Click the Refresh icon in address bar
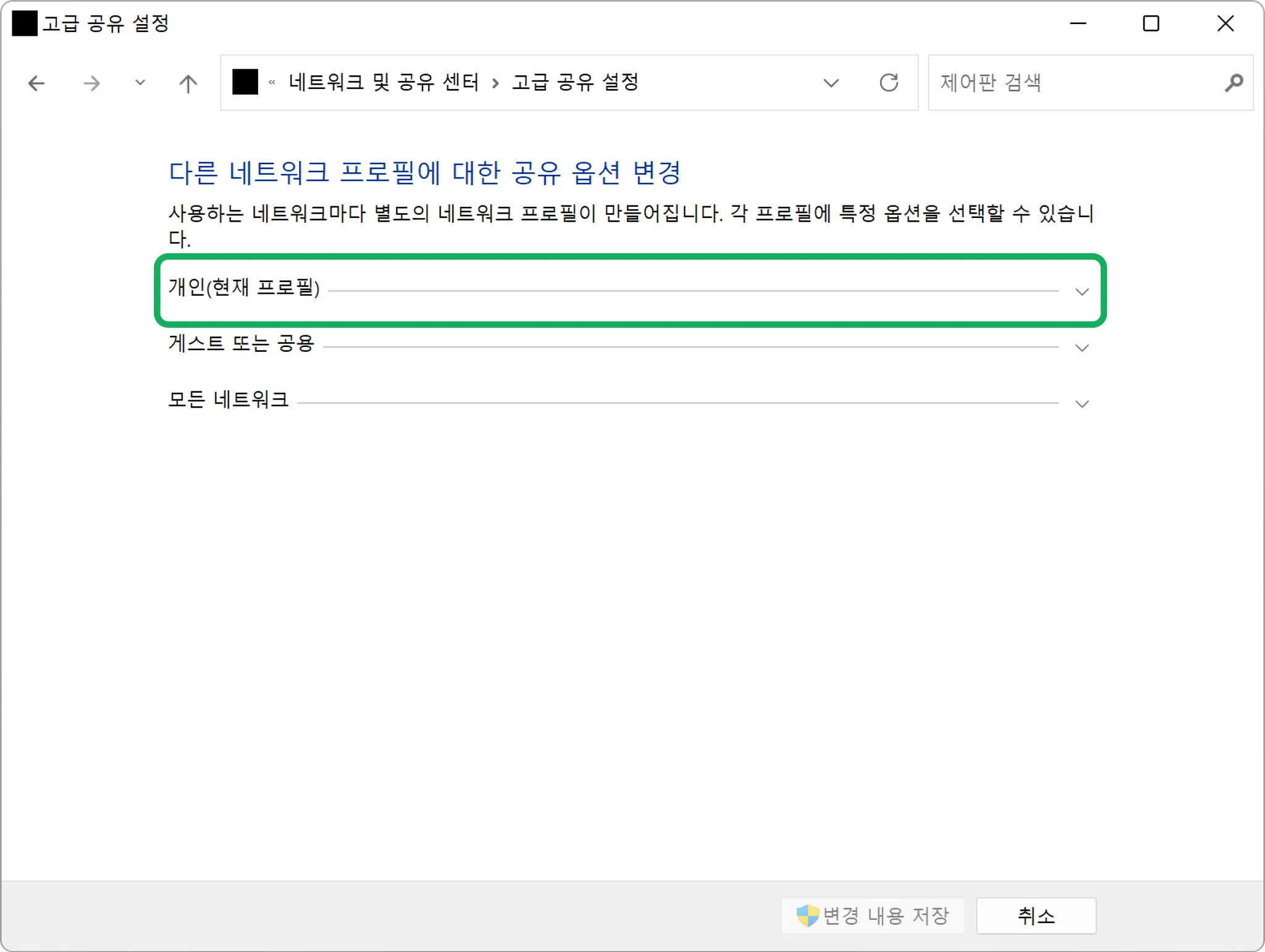1265x952 pixels. click(x=888, y=83)
